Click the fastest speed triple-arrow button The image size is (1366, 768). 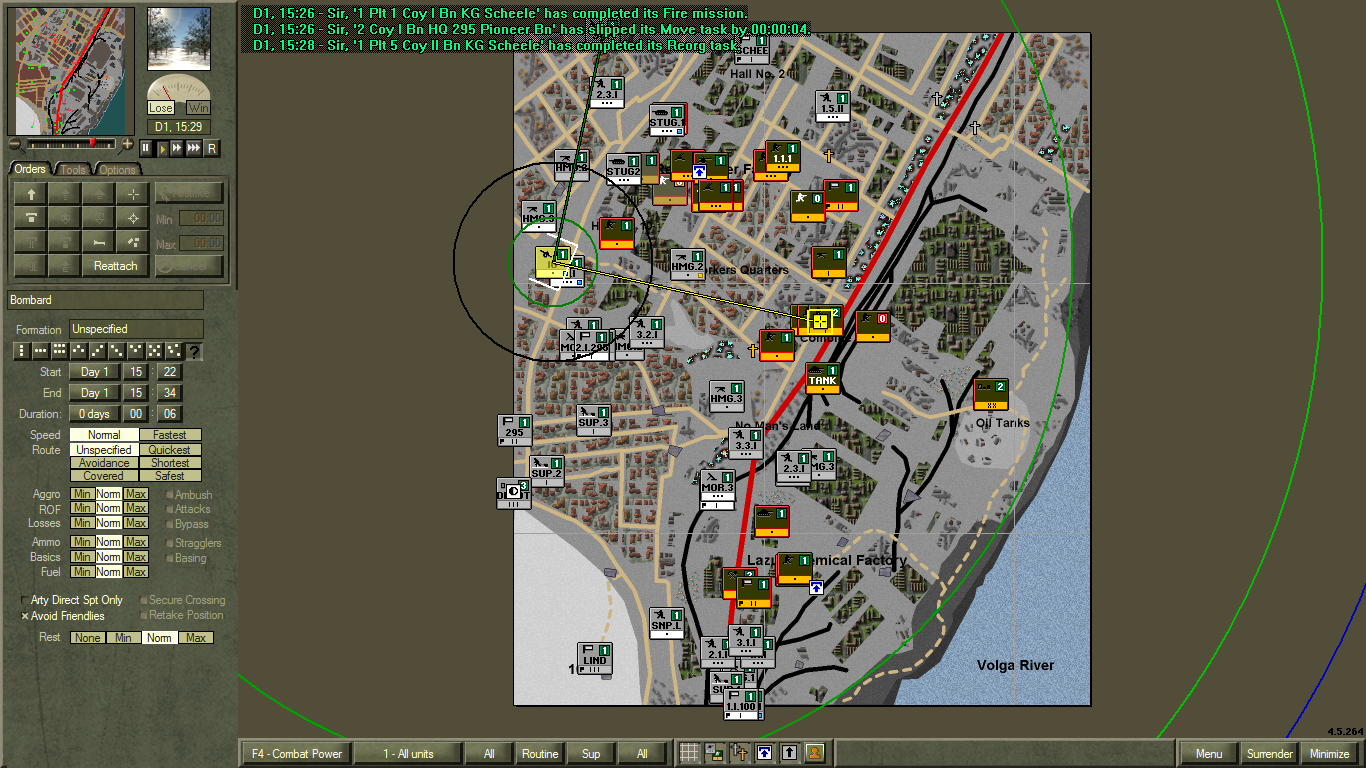click(194, 148)
